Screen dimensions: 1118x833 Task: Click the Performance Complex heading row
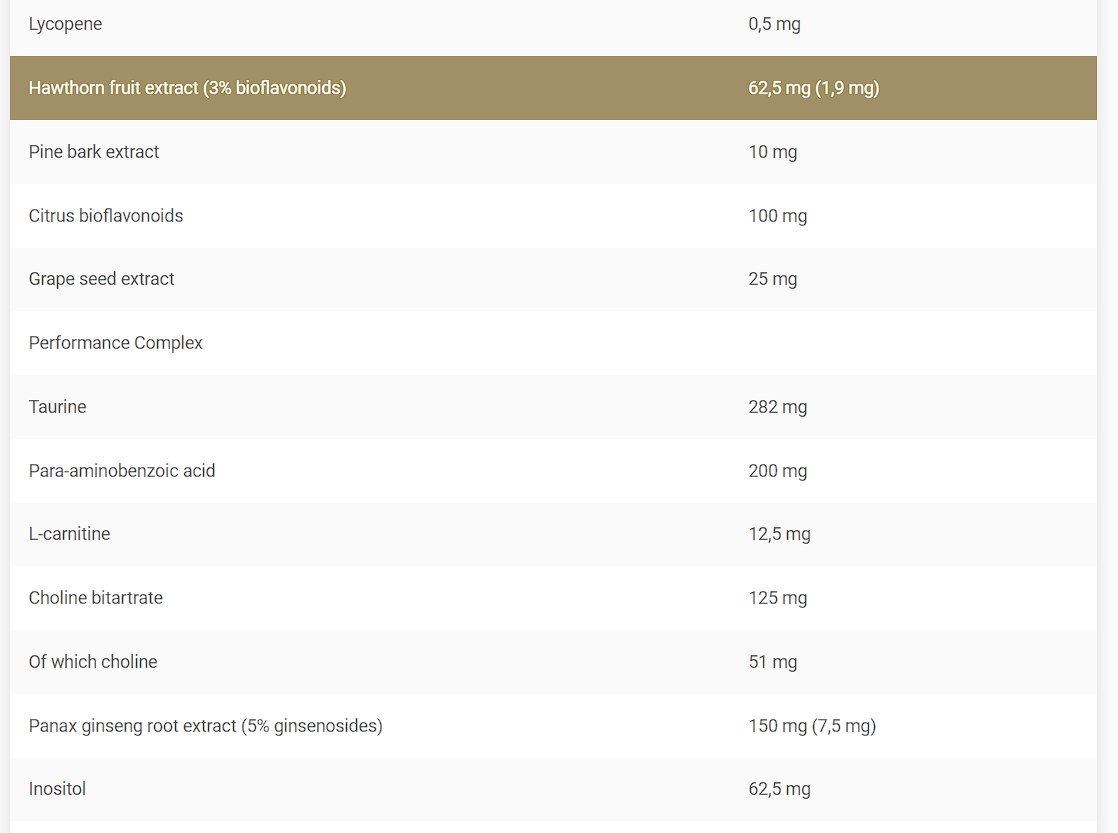pos(116,343)
